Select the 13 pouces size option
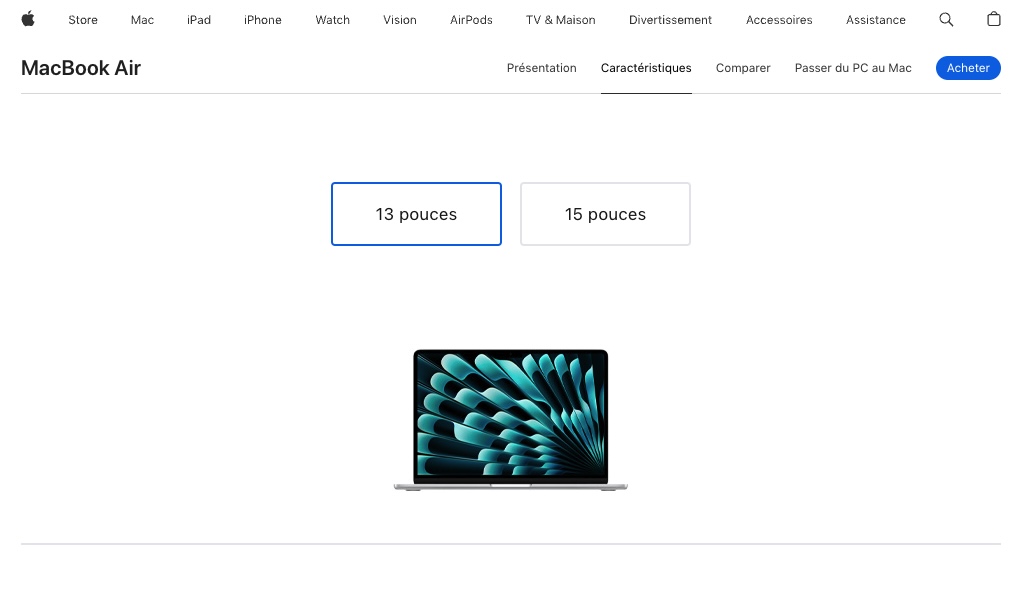The image size is (1032, 589). 416,214
